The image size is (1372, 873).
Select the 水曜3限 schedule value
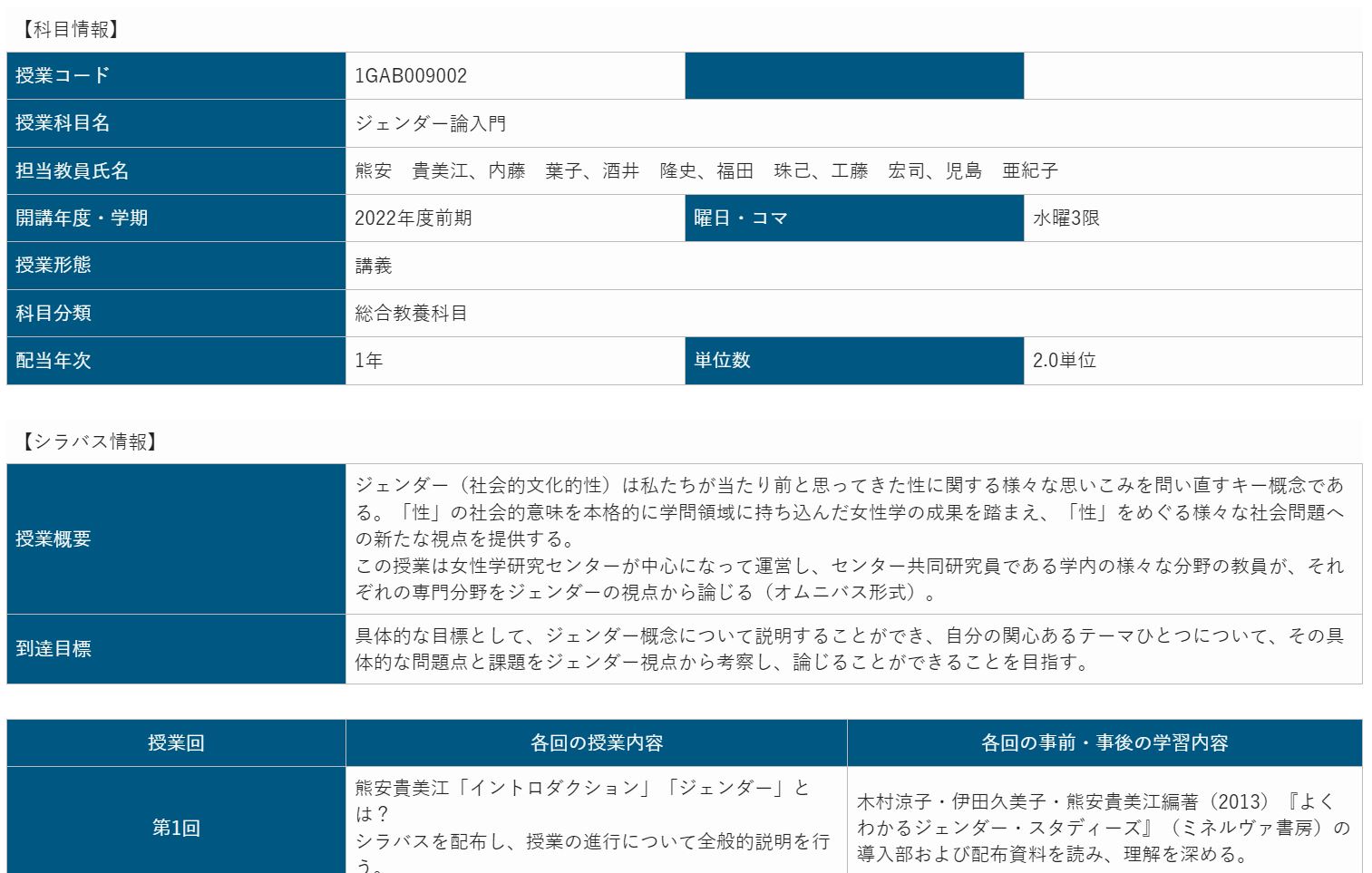pos(1065,218)
